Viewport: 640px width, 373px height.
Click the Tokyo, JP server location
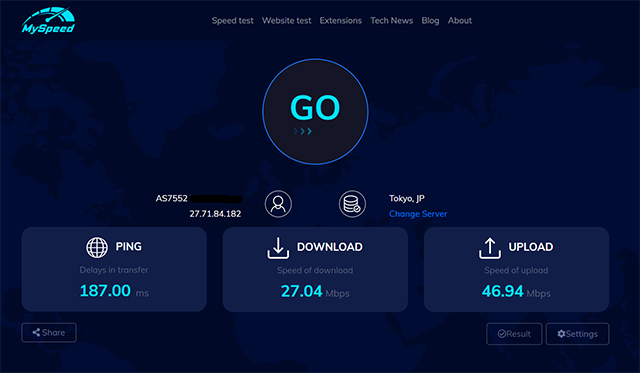pos(407,199)
